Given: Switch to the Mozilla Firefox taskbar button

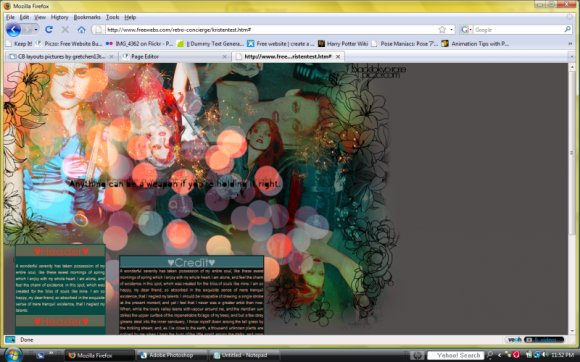Looking at the screenshot, I should (100, 355).
